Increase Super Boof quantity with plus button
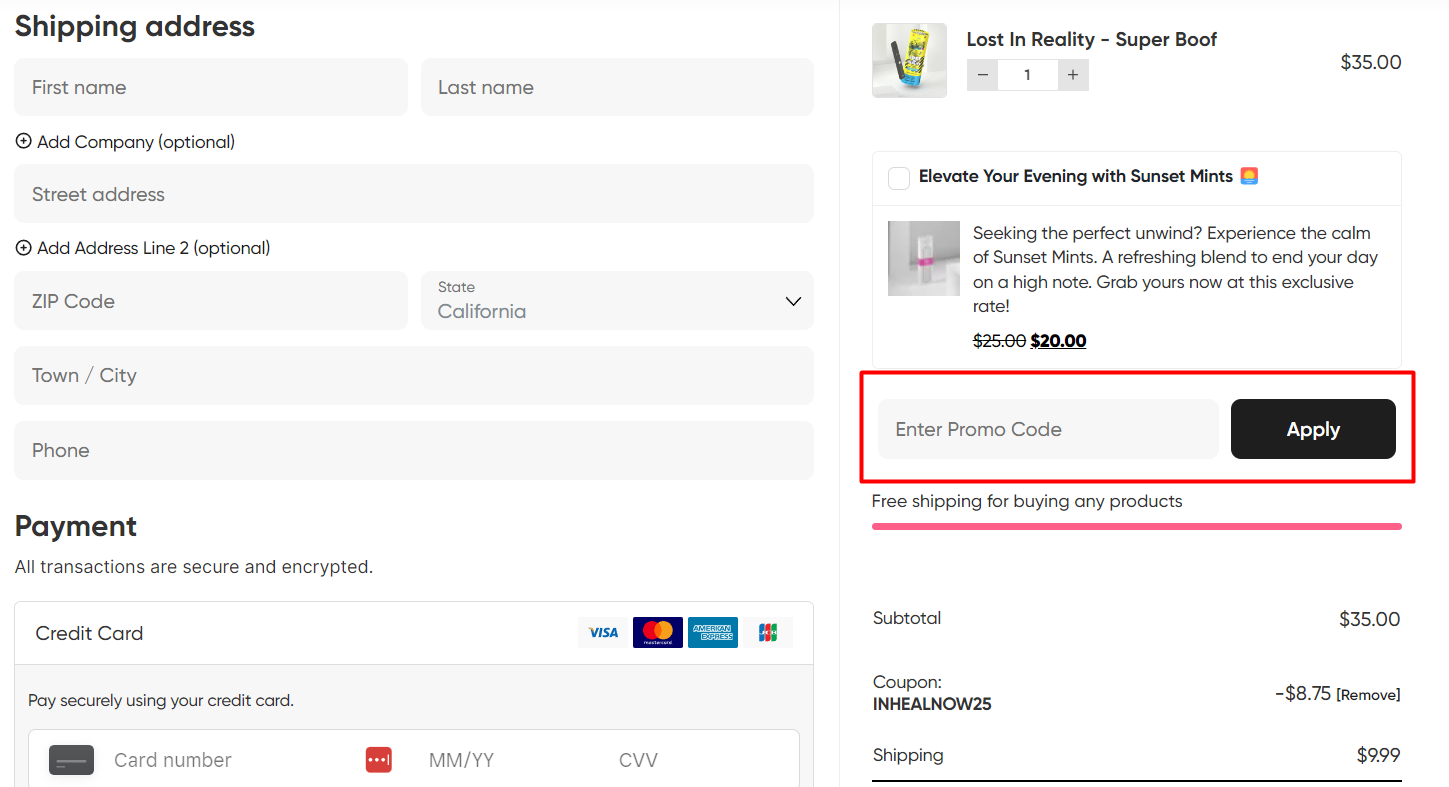Viewport: 1449px width, 787px height. pos(1073,75)
